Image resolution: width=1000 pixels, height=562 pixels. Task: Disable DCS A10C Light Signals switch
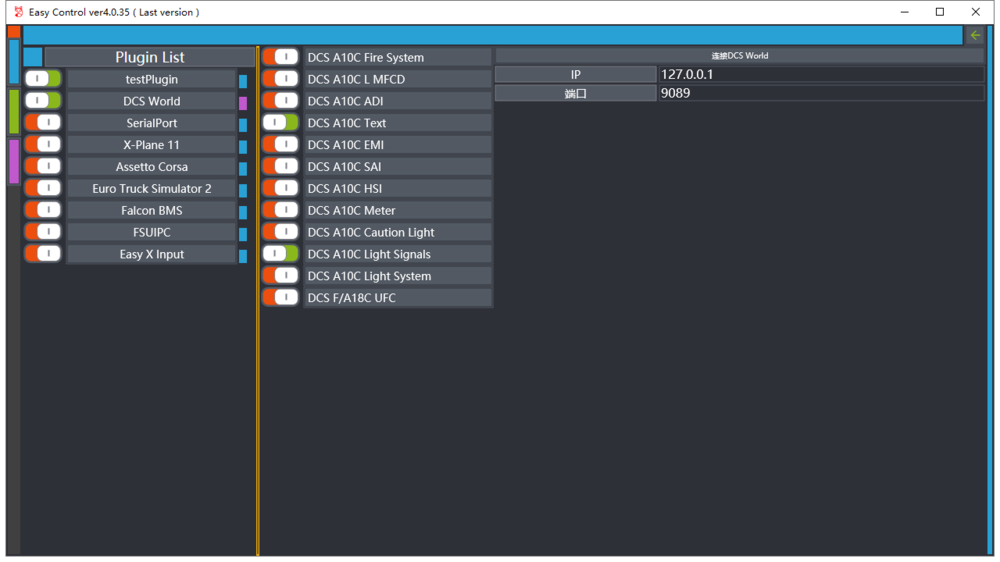click(x=281, y=254)
